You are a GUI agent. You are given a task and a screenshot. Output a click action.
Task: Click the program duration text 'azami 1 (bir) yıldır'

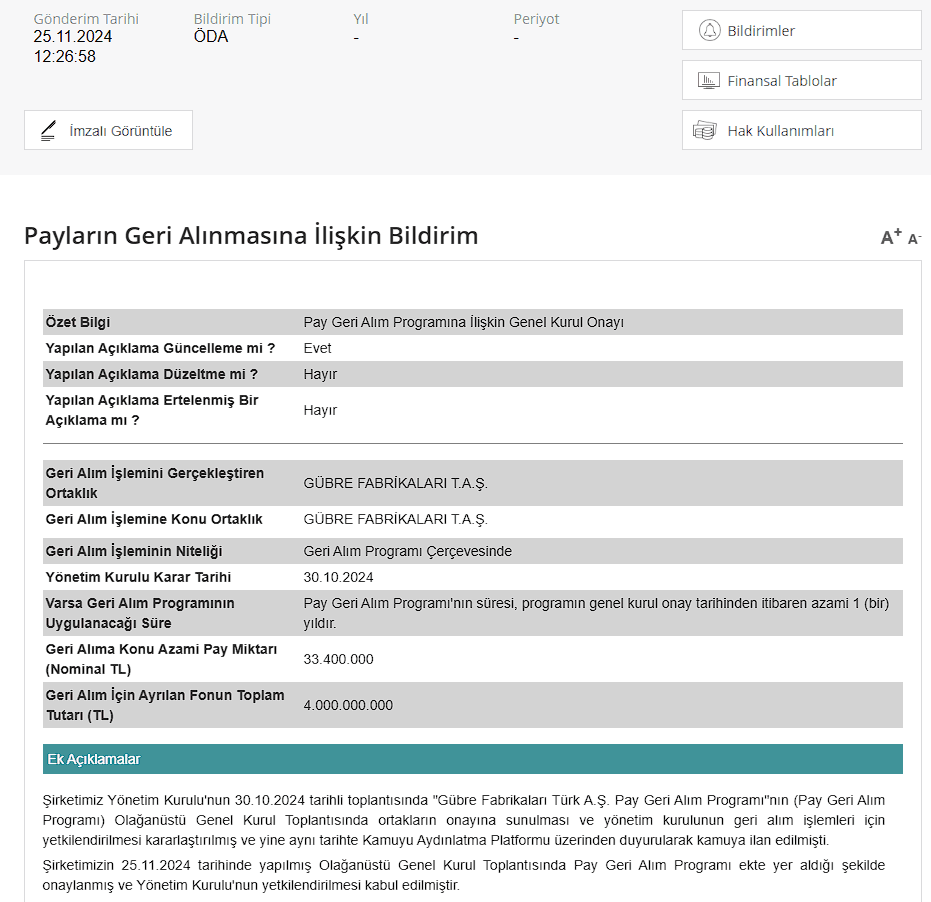pyautogui.click(x=596, y=613)
